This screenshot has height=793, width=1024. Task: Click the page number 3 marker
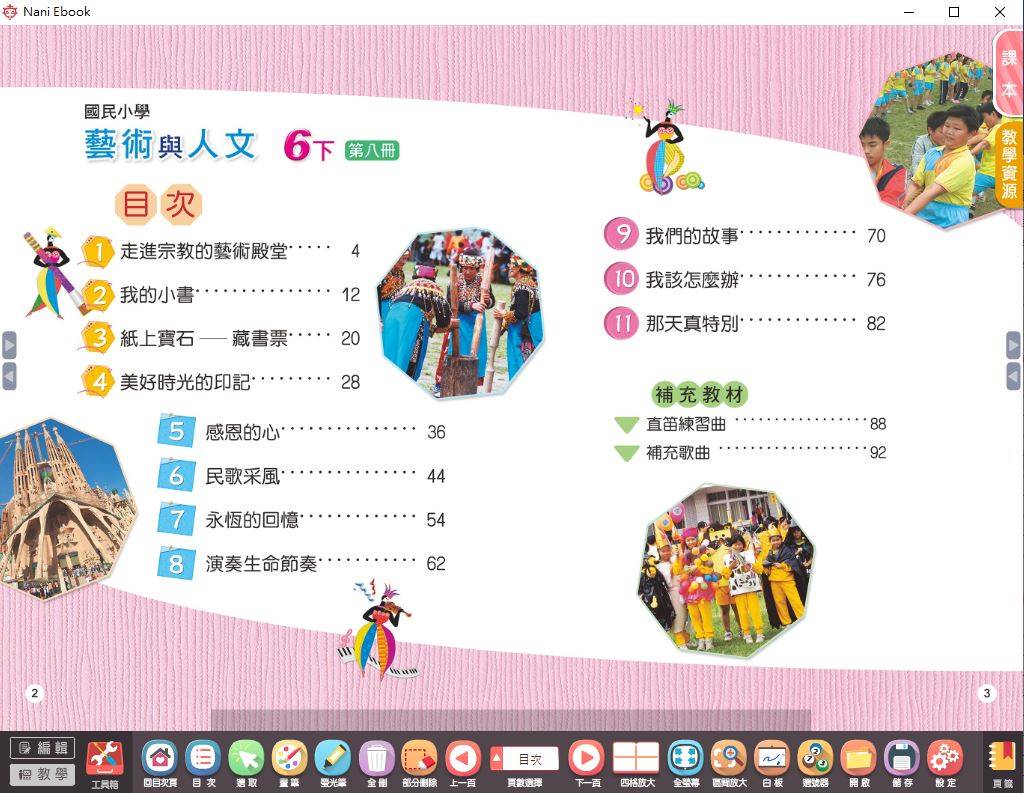(986, 693)
